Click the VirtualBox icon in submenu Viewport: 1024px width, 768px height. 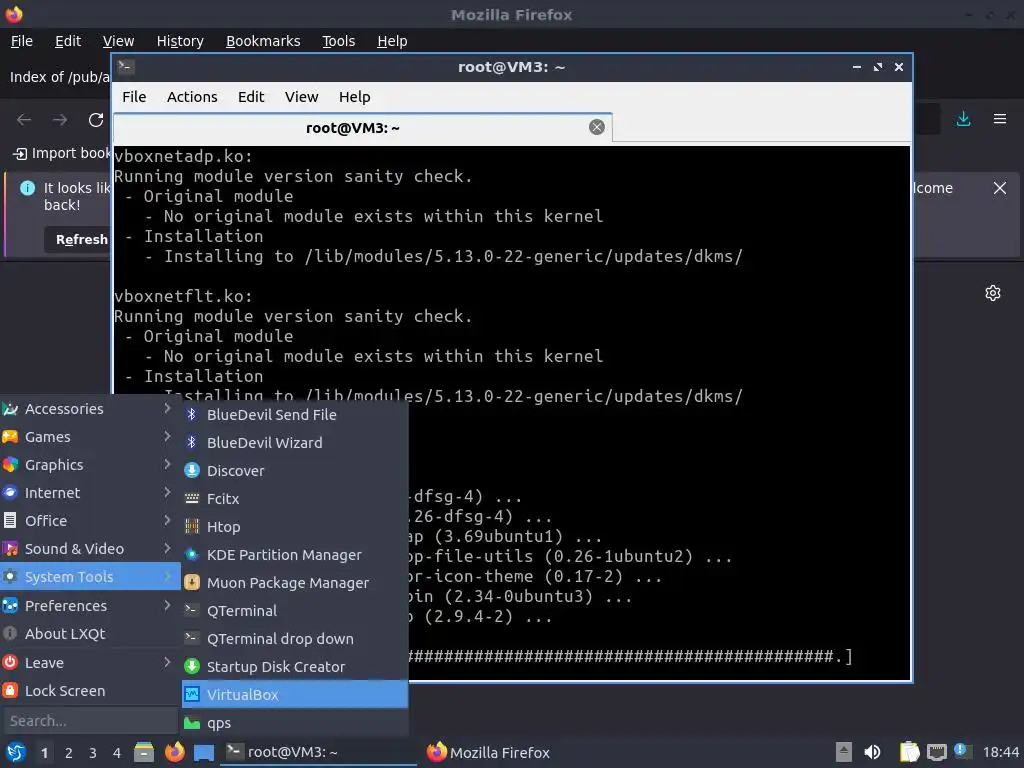click(191, 694)
